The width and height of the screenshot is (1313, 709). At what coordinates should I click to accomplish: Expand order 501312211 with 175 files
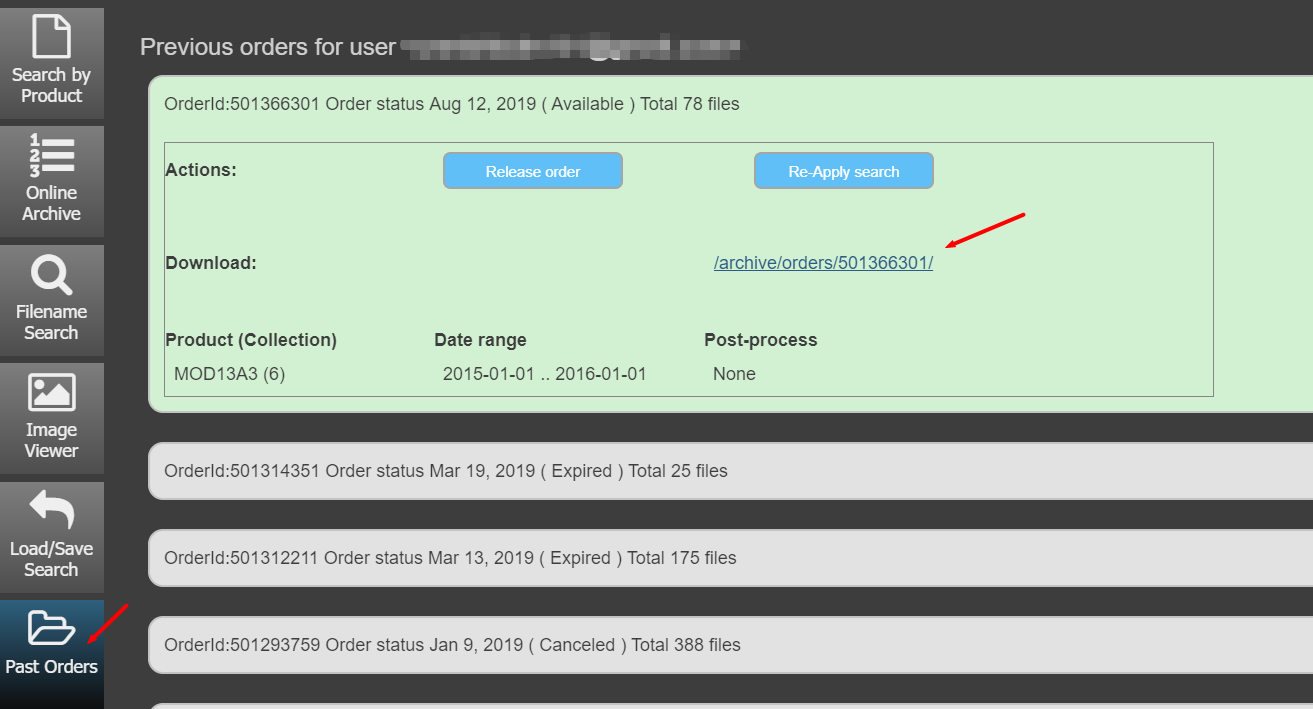(730, 558)
